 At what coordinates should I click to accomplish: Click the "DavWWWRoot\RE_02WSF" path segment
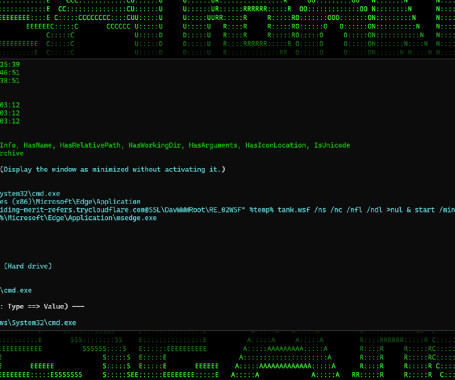(x=203, y=210)
